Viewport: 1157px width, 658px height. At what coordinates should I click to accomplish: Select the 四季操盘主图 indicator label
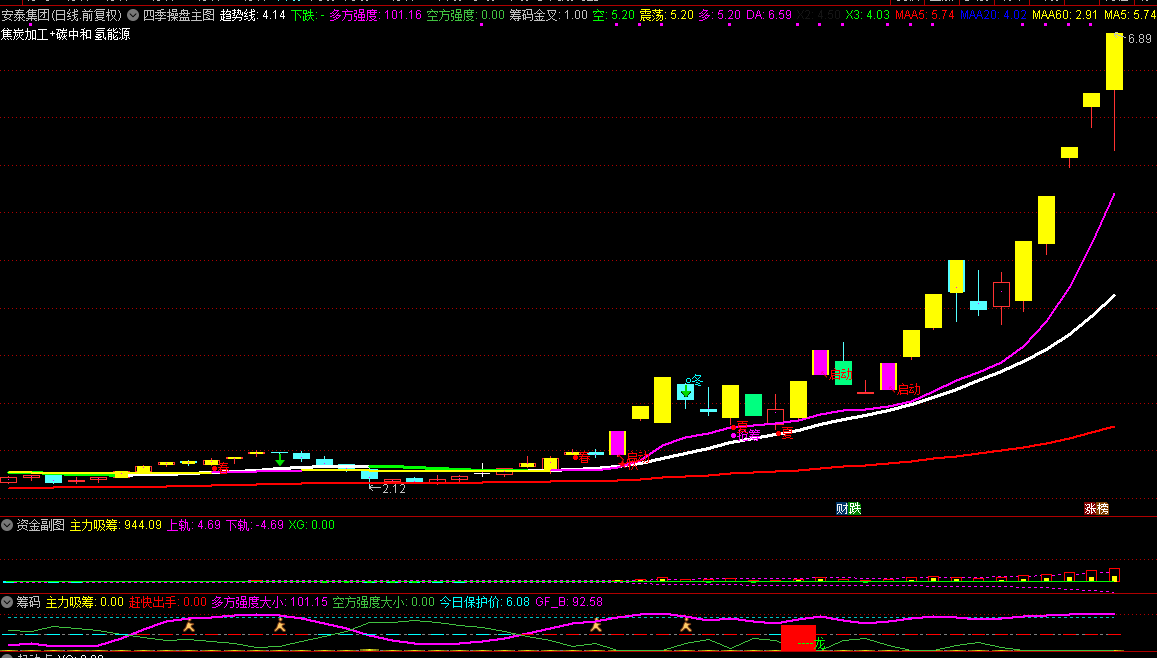click(179, 15)
